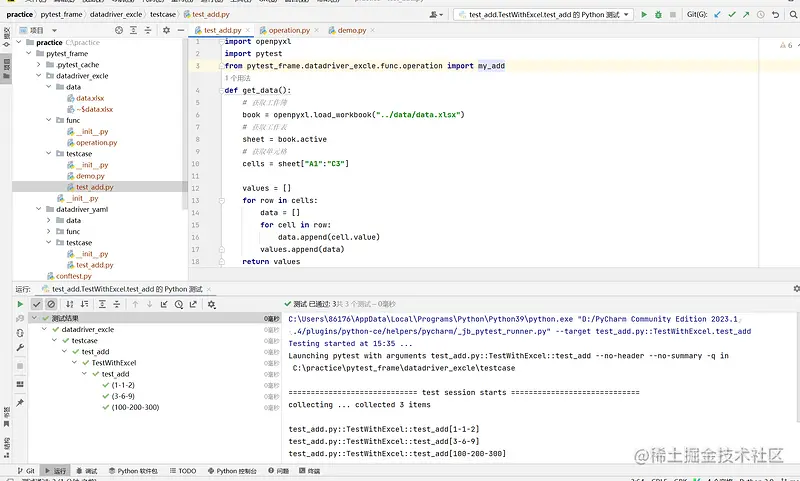Open test history clock icon
This screenshot has height=481, width=800.
point(179,305)
